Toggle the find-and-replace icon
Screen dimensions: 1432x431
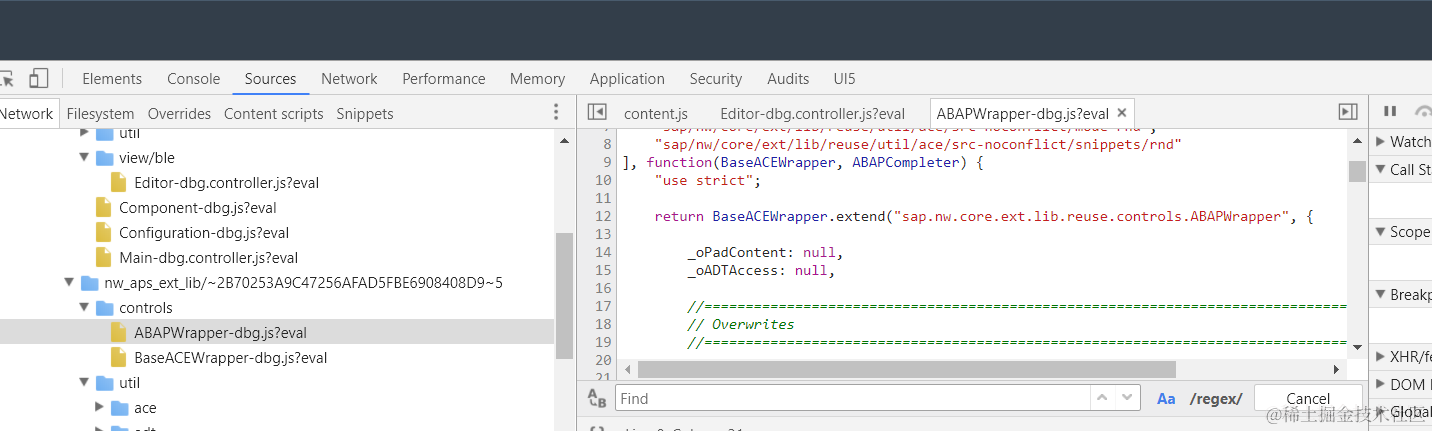click(x=597, y=398)
